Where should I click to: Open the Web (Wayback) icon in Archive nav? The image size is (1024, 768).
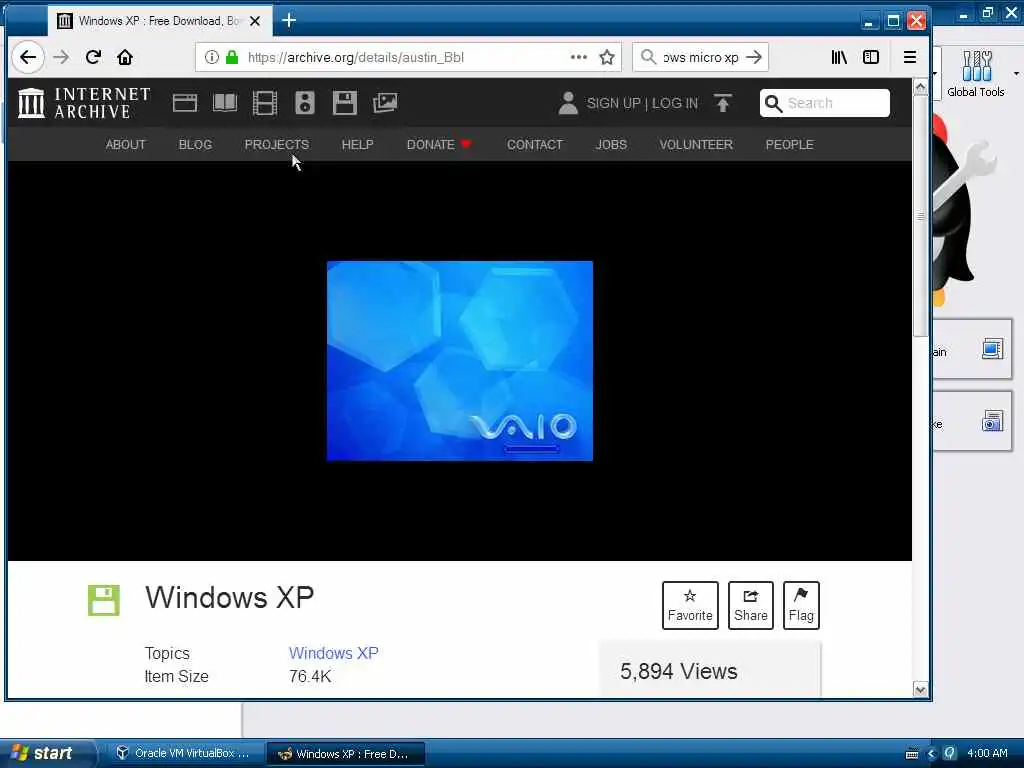point(185,103)
